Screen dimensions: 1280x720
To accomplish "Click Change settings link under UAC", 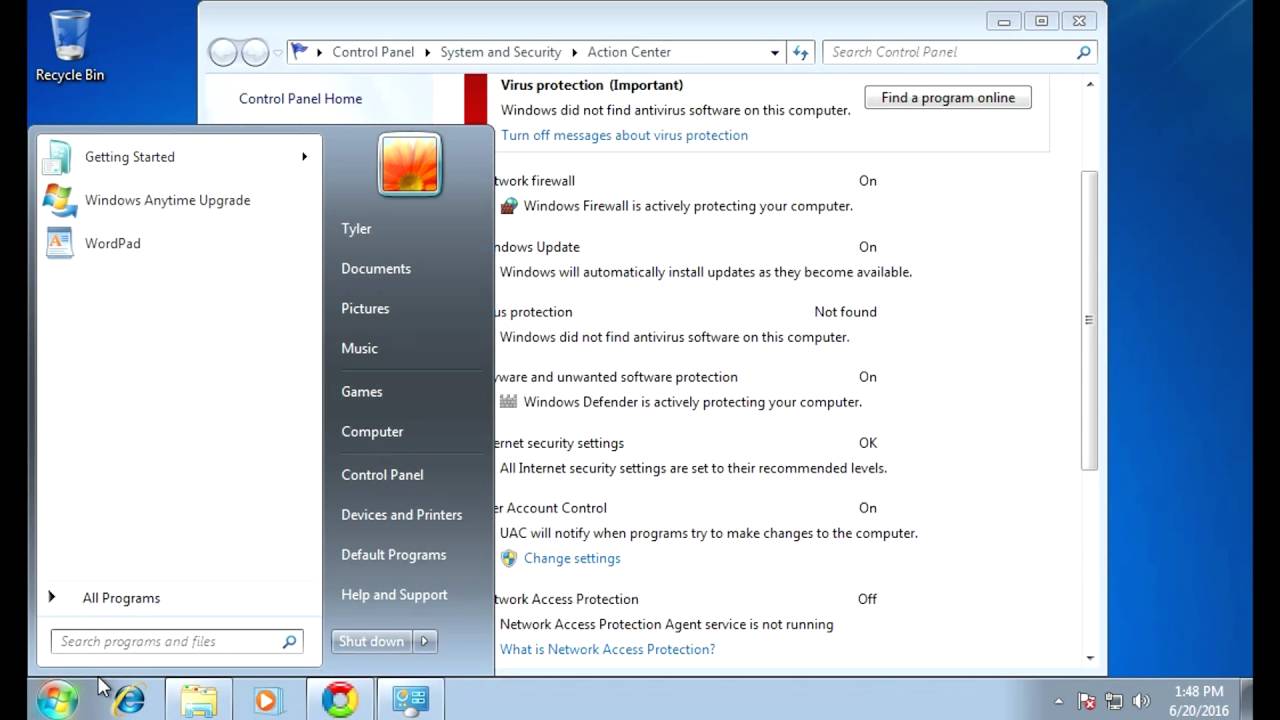I will (x=572, y=558).
